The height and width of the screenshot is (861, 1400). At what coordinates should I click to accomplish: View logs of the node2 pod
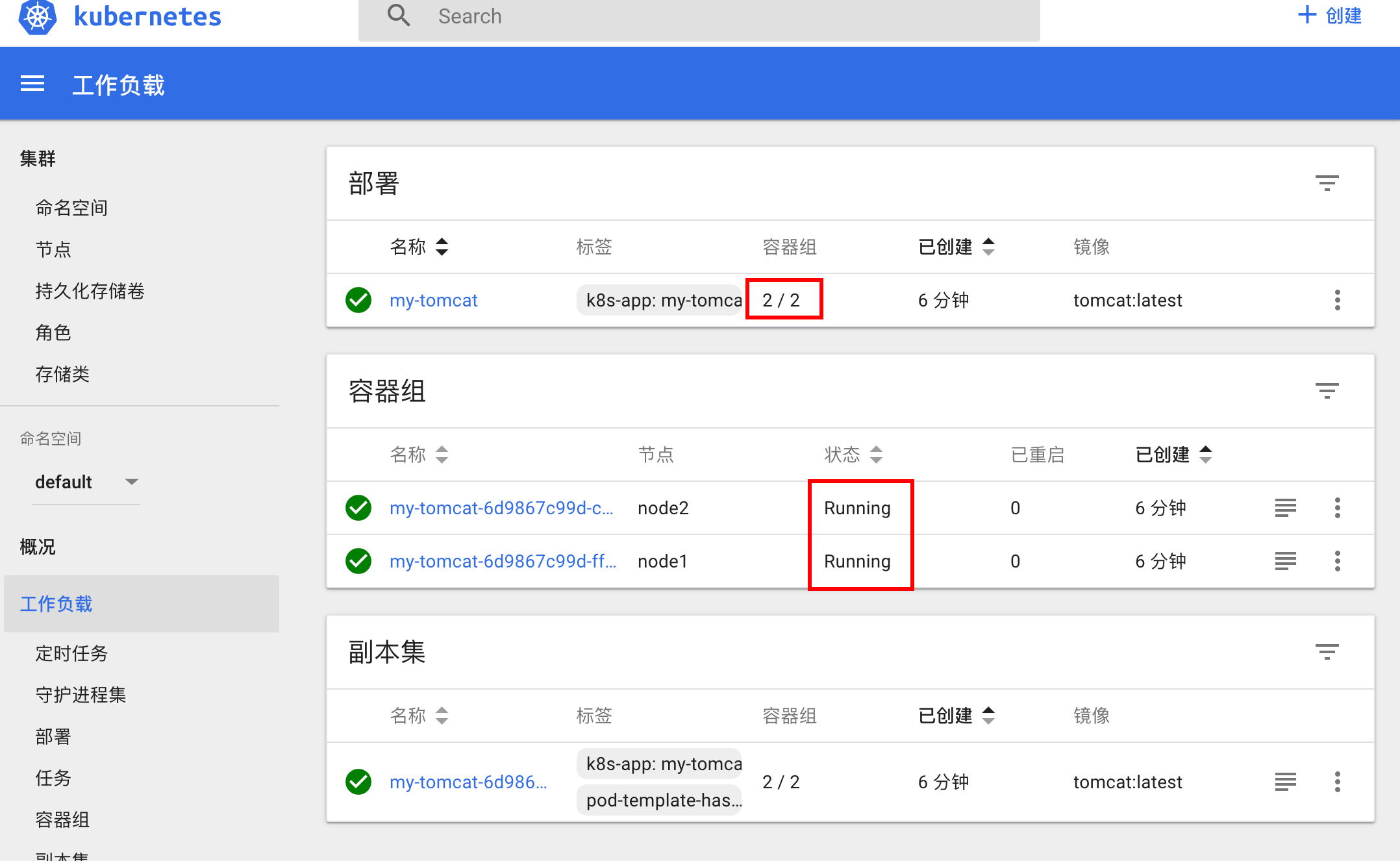point(1285,508)
